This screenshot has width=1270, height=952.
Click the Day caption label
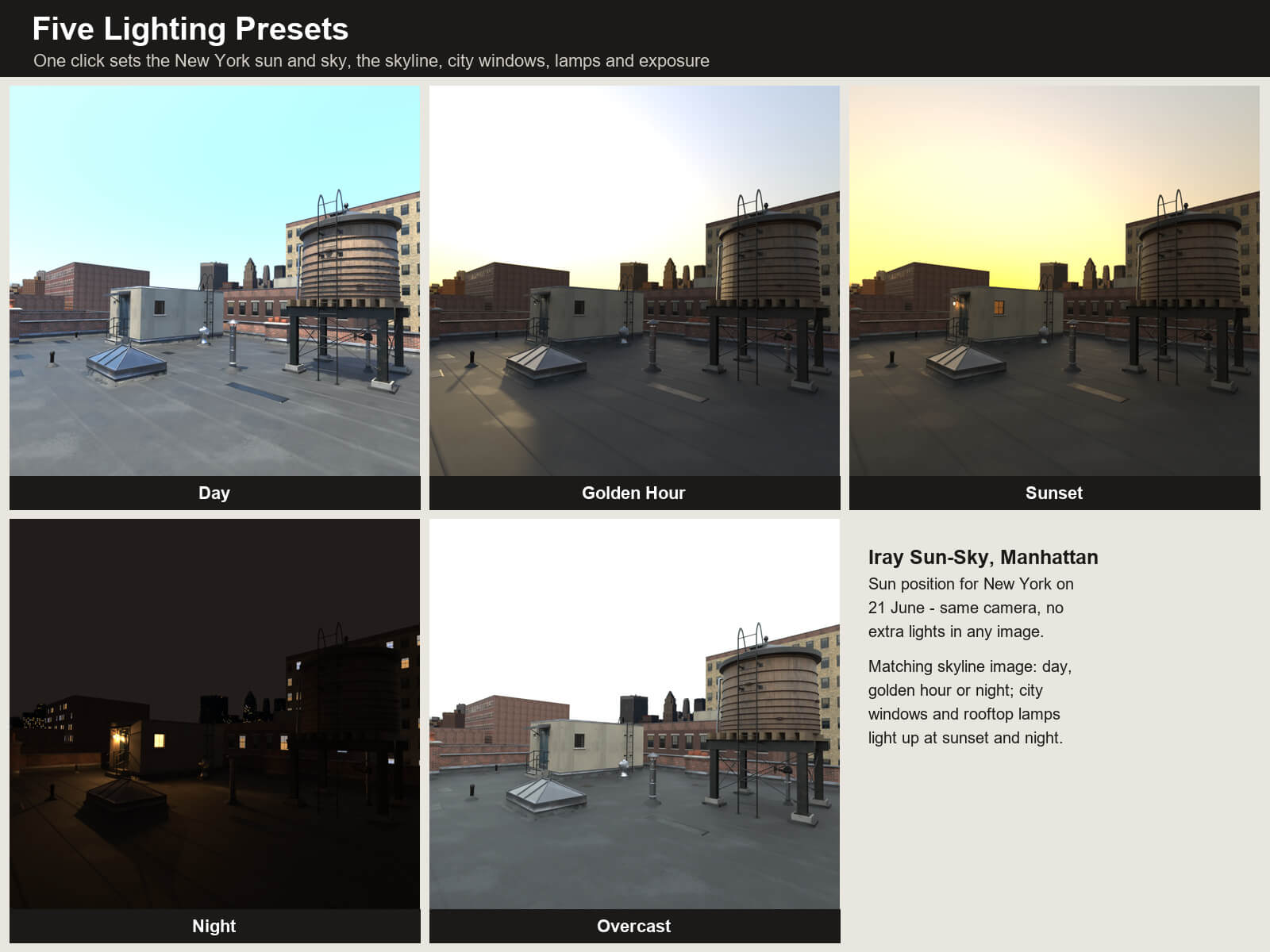(x=214, y=493)
